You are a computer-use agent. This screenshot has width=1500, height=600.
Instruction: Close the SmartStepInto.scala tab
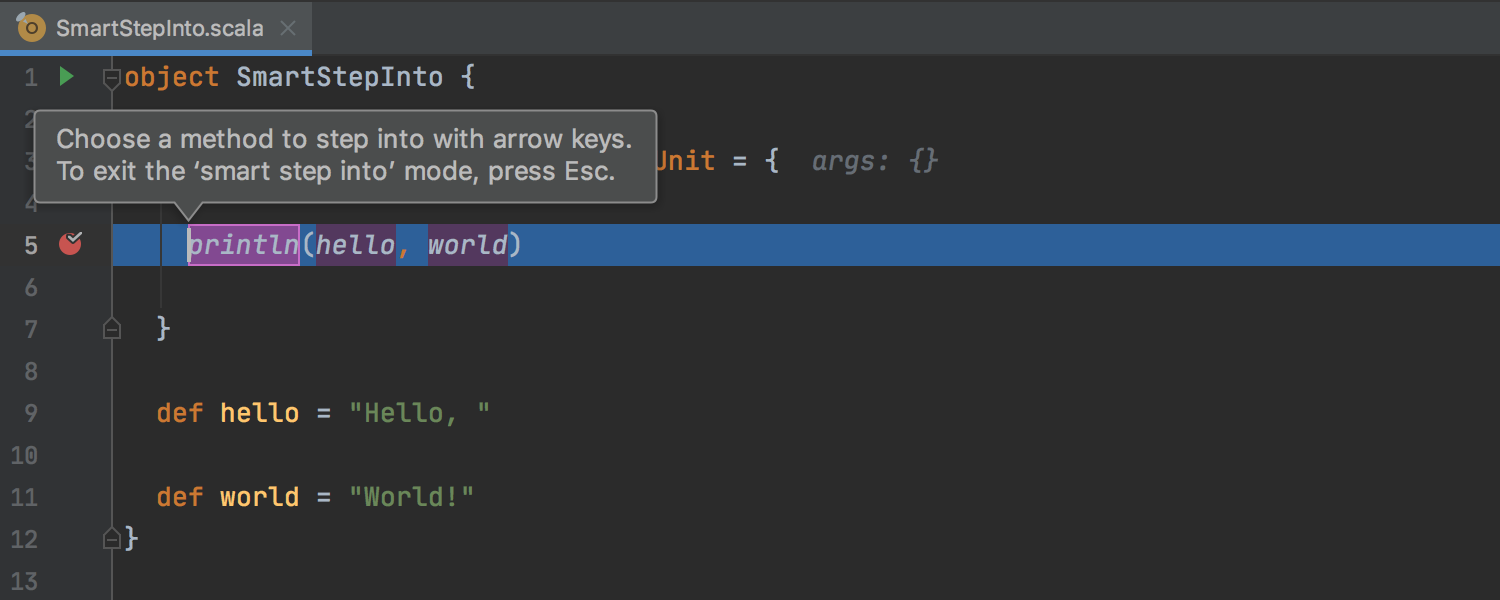click(x=288, y=28)
